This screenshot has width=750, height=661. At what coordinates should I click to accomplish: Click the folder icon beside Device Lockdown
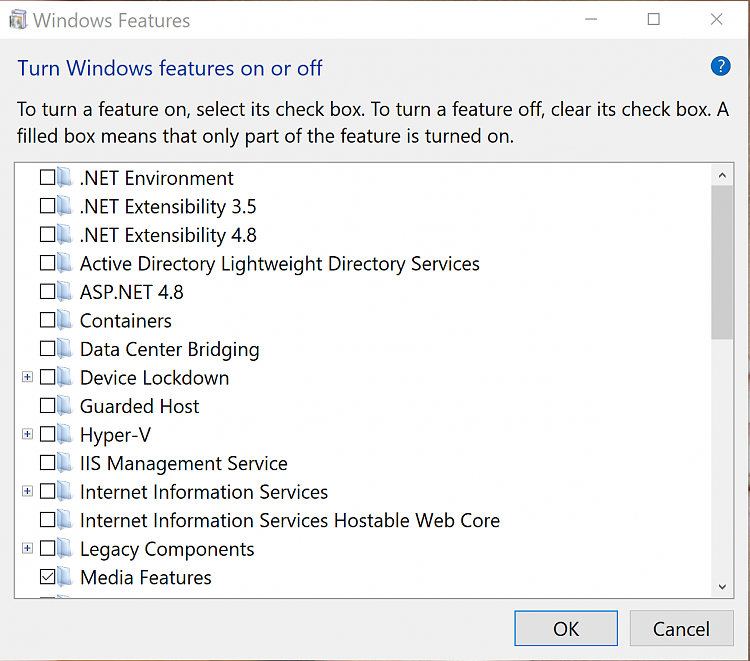[65, 377]
